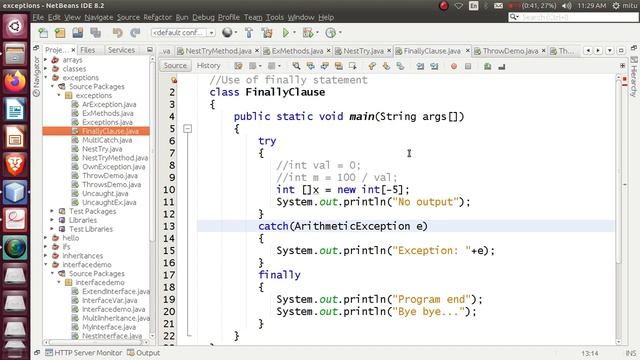
Task: Select OwnException.java in project tree
Action: point(113,167)
